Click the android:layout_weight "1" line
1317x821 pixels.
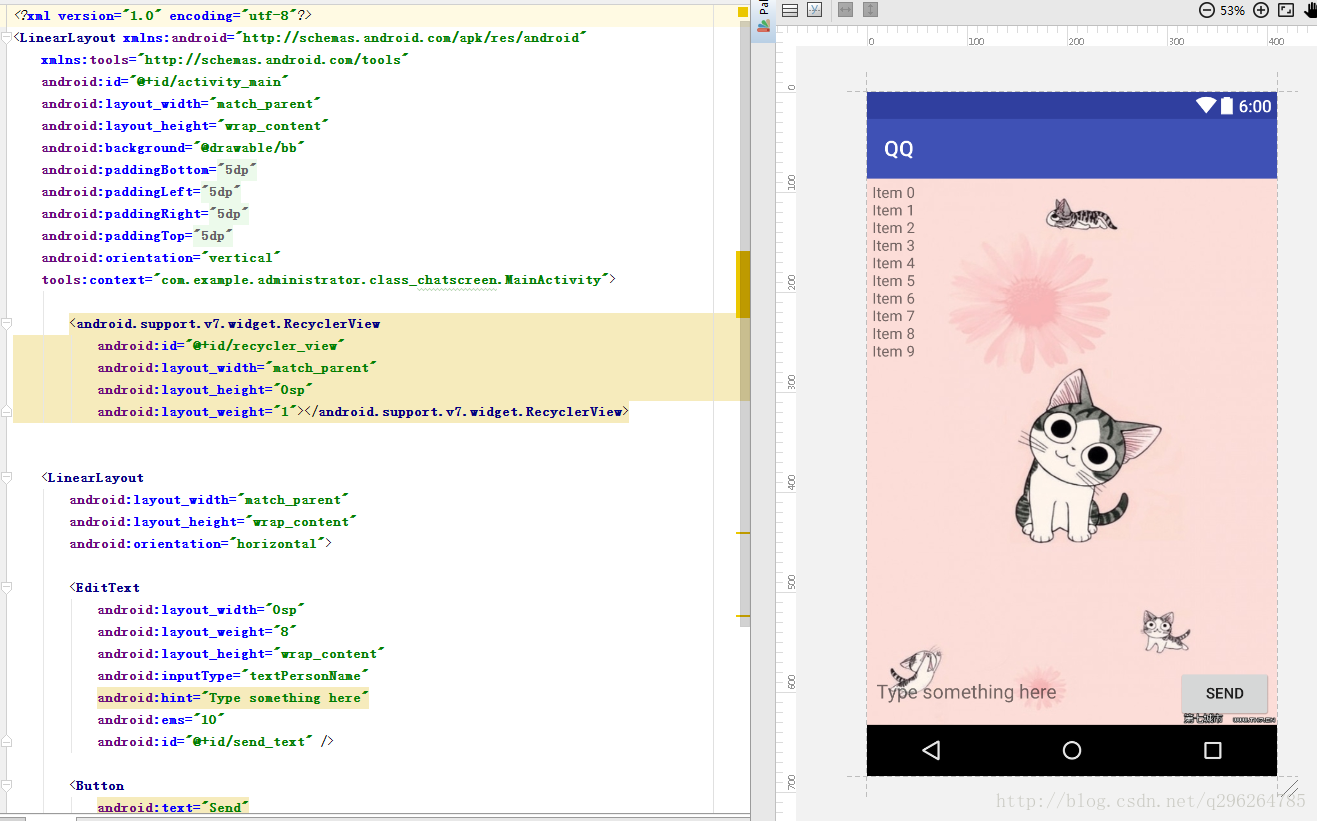pos(363,412)
